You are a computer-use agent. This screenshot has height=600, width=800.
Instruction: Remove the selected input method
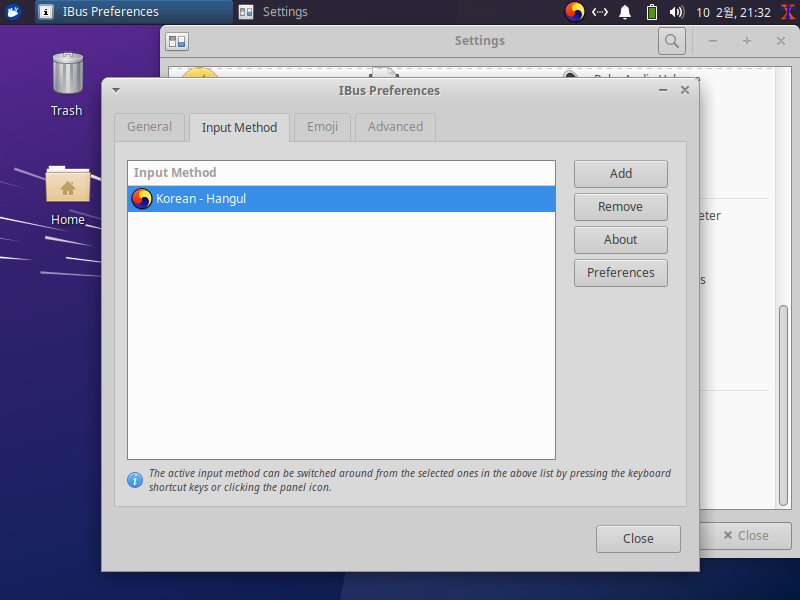click(x=620, y=207)
